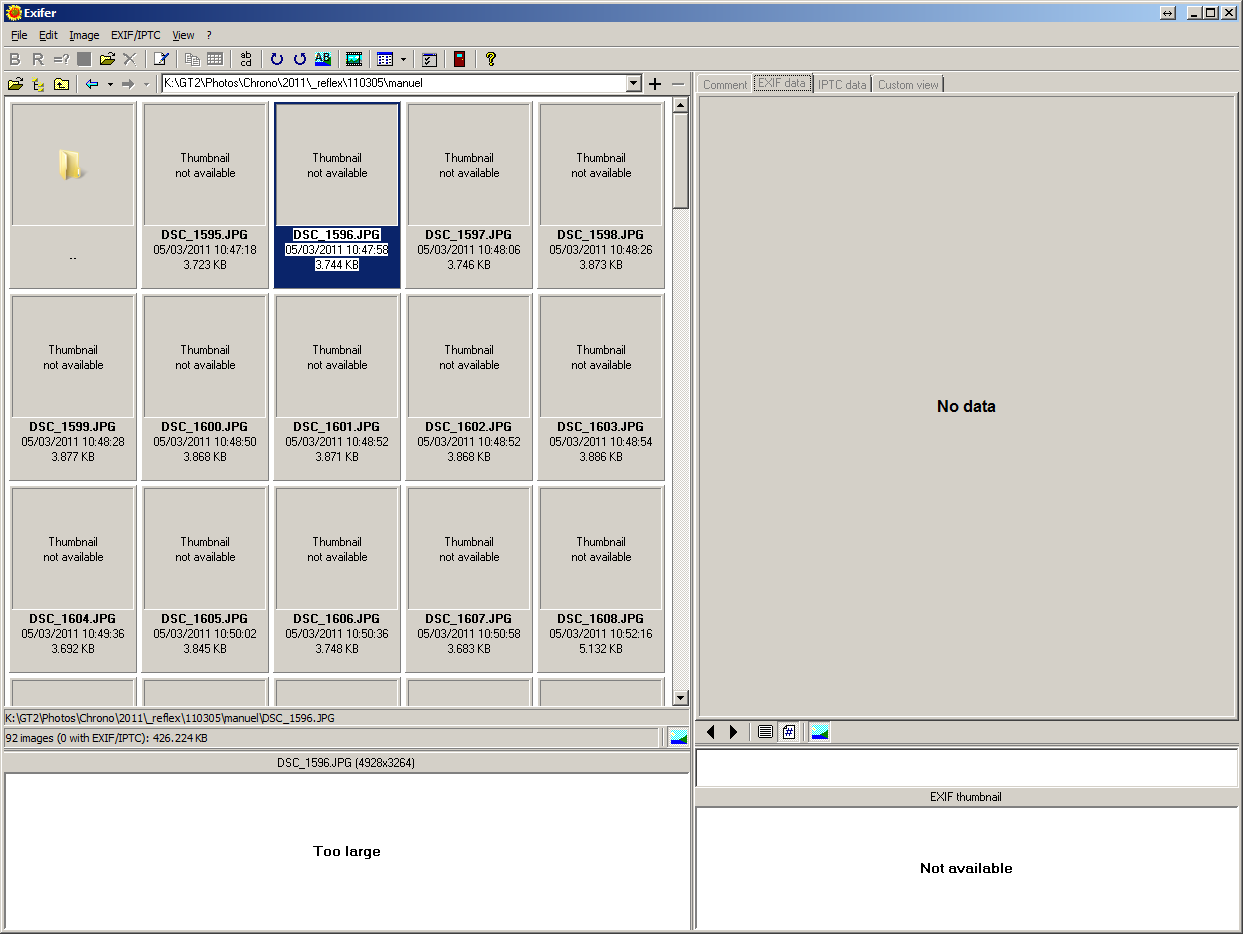Click the thumbnail view mode grid icon
This screenshot has height=934, width=1243.
click(x=385, y=59)
